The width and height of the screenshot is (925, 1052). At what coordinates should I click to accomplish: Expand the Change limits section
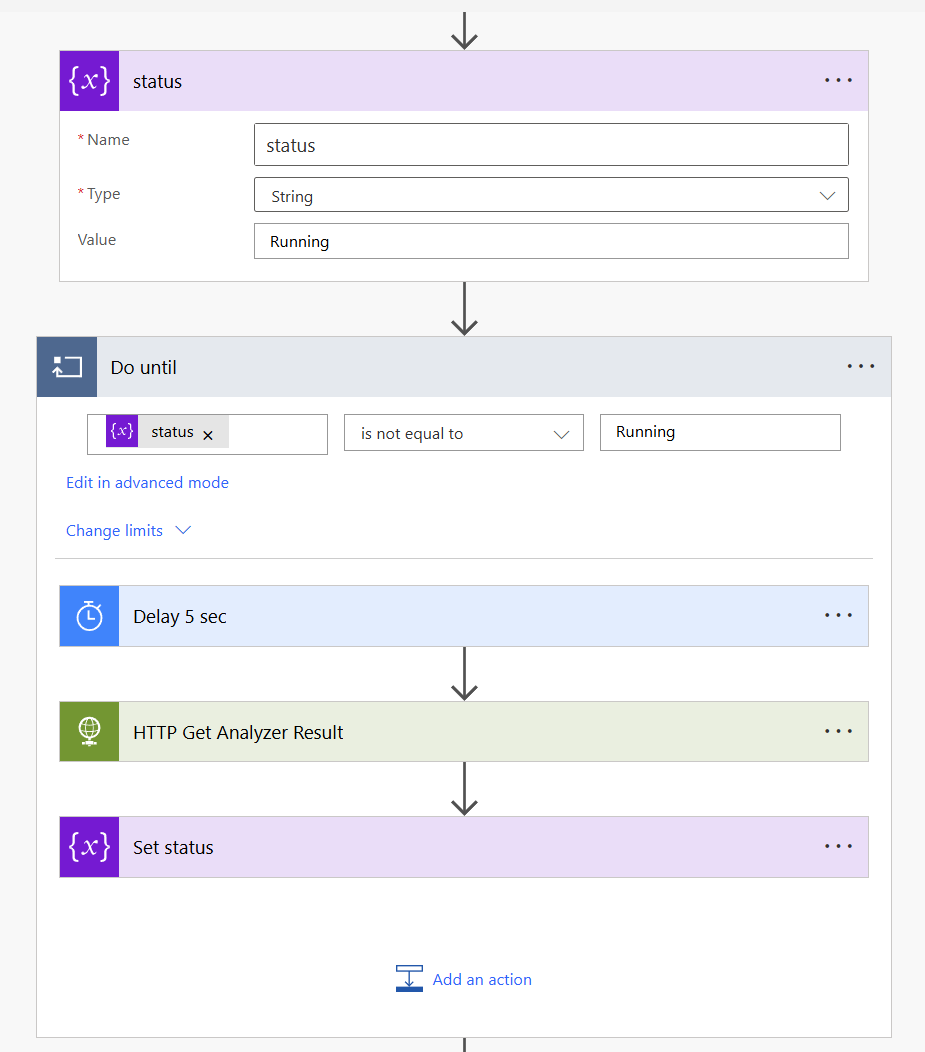[128, 531]
